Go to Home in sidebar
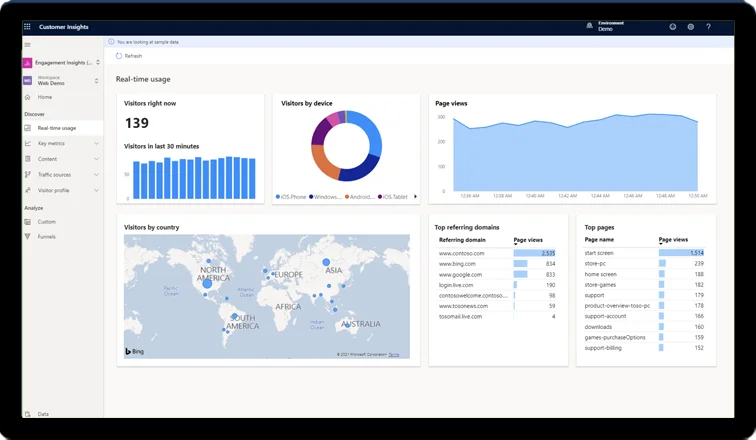Image resolution: width=756 pixels, height=440 pixels. pos(45,97)
